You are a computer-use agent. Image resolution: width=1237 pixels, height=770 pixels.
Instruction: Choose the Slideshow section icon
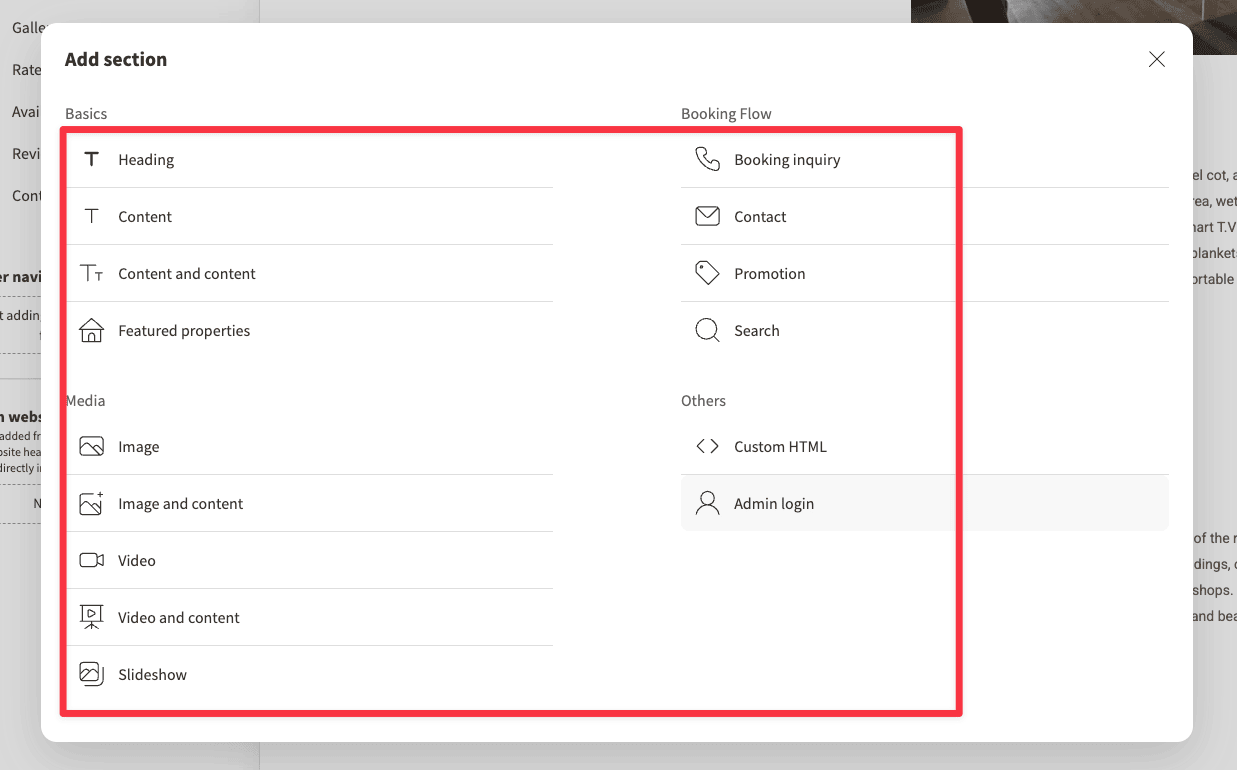tap(91, 674)
